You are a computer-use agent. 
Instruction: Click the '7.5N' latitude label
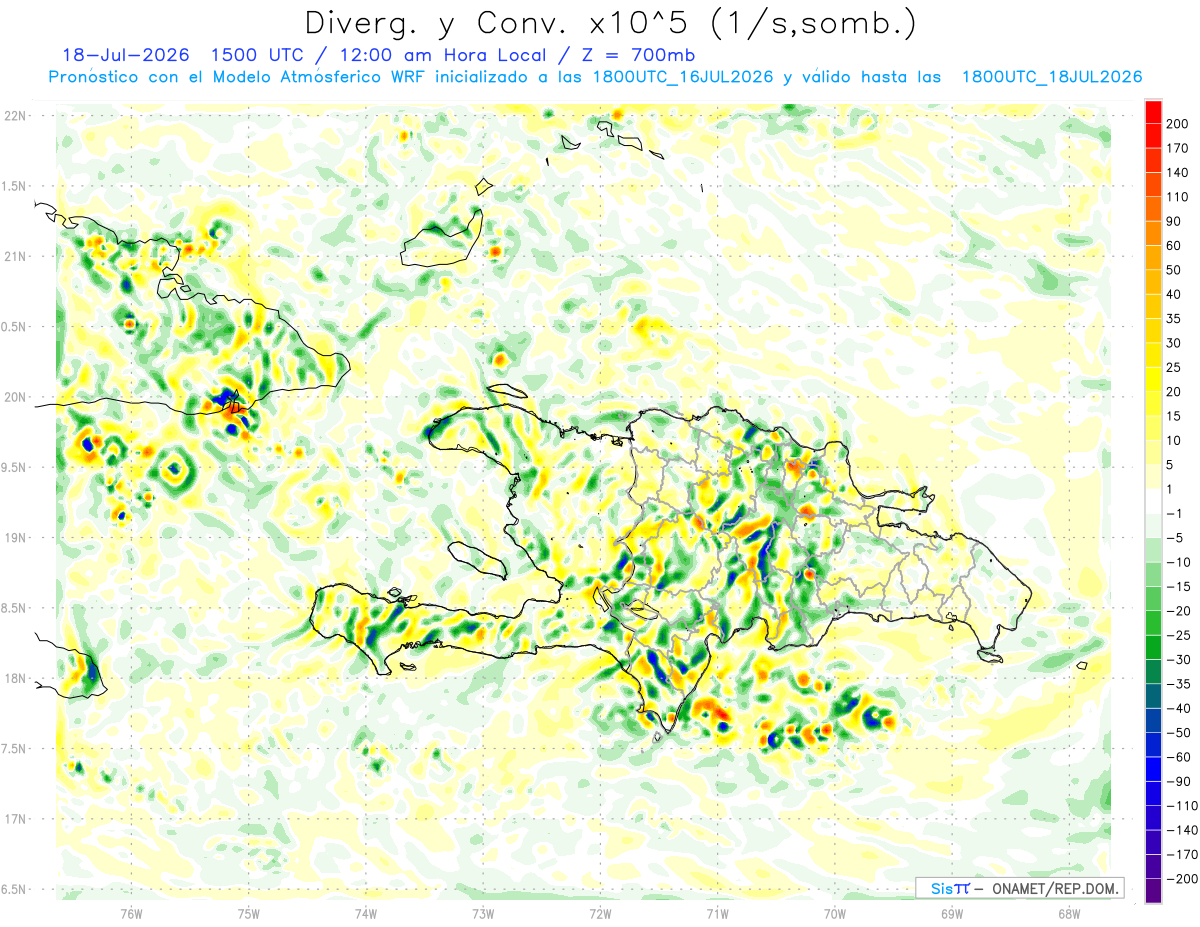click(x=15, y=748)
